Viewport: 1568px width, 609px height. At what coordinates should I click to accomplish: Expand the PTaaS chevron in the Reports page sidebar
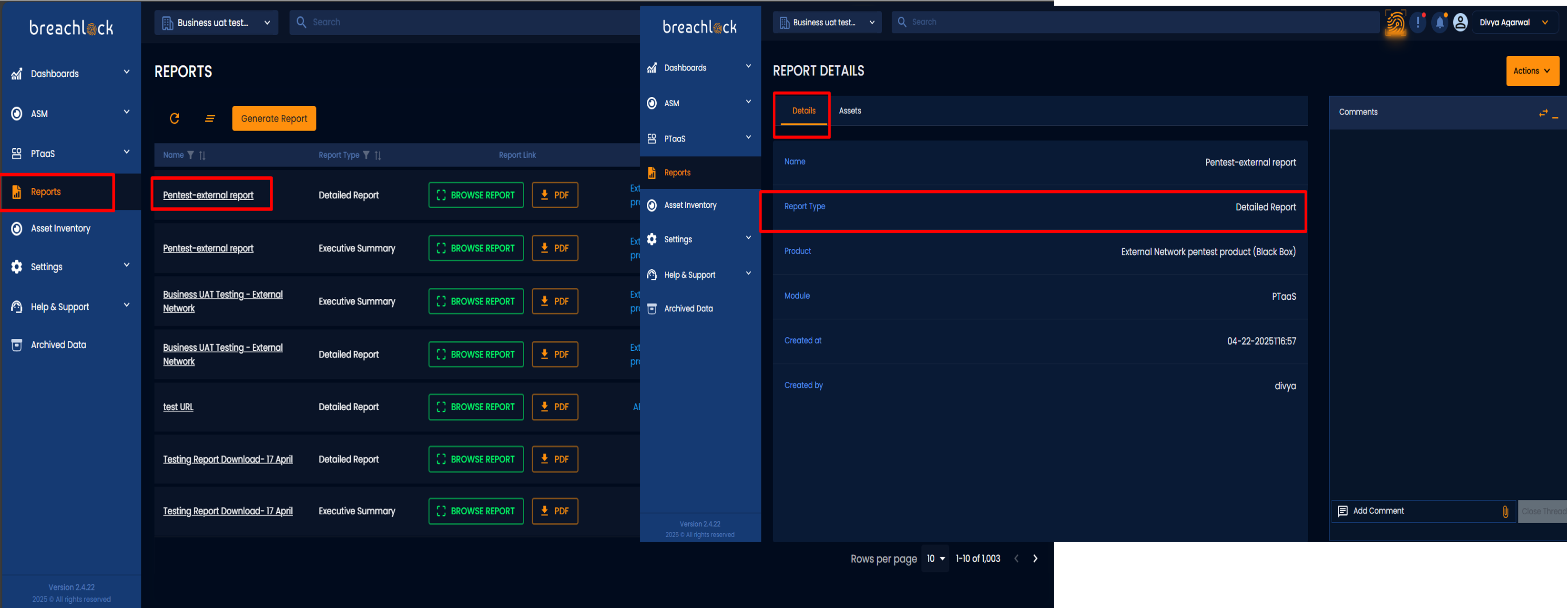click(x=127, y=152)
